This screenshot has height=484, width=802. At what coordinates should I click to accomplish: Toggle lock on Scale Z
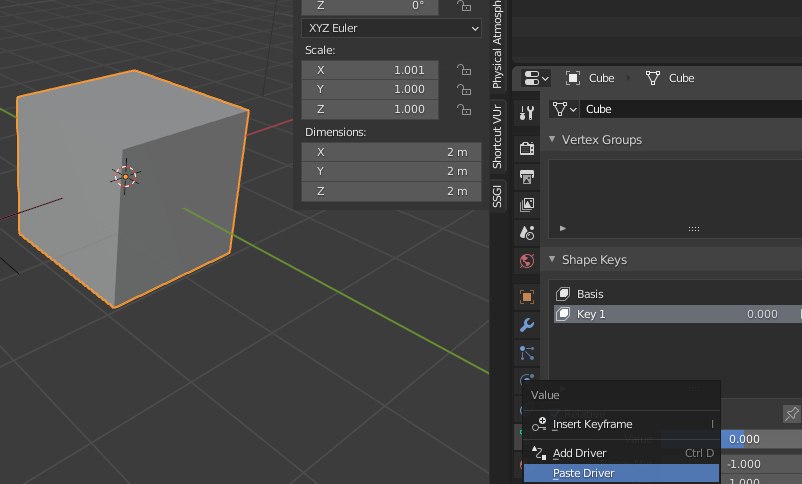(x=463, y=109)
